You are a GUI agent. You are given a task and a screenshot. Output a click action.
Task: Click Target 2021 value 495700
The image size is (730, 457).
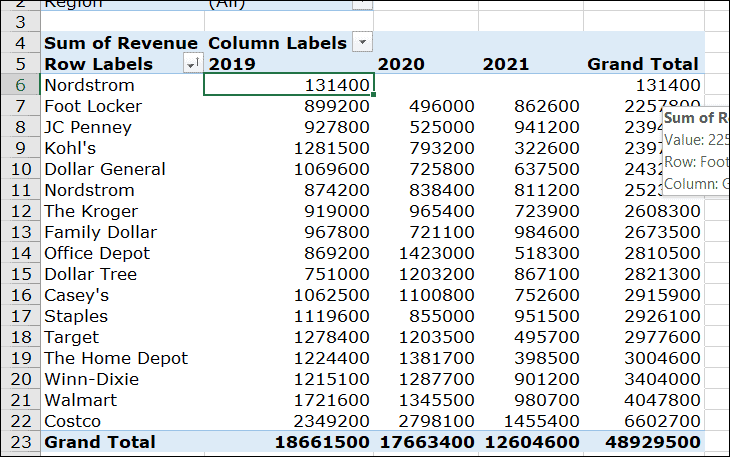tap(547, 337)
